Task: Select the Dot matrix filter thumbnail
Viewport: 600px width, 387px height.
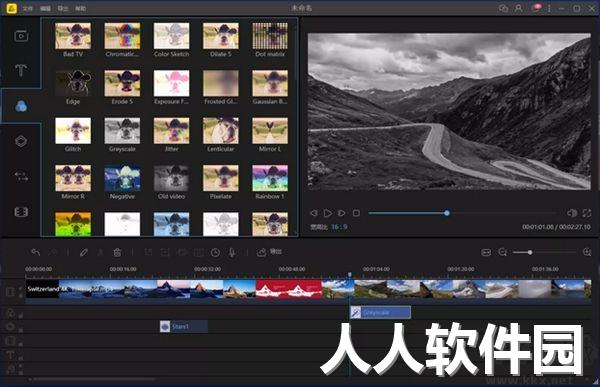Action: (x=270, y=36)
